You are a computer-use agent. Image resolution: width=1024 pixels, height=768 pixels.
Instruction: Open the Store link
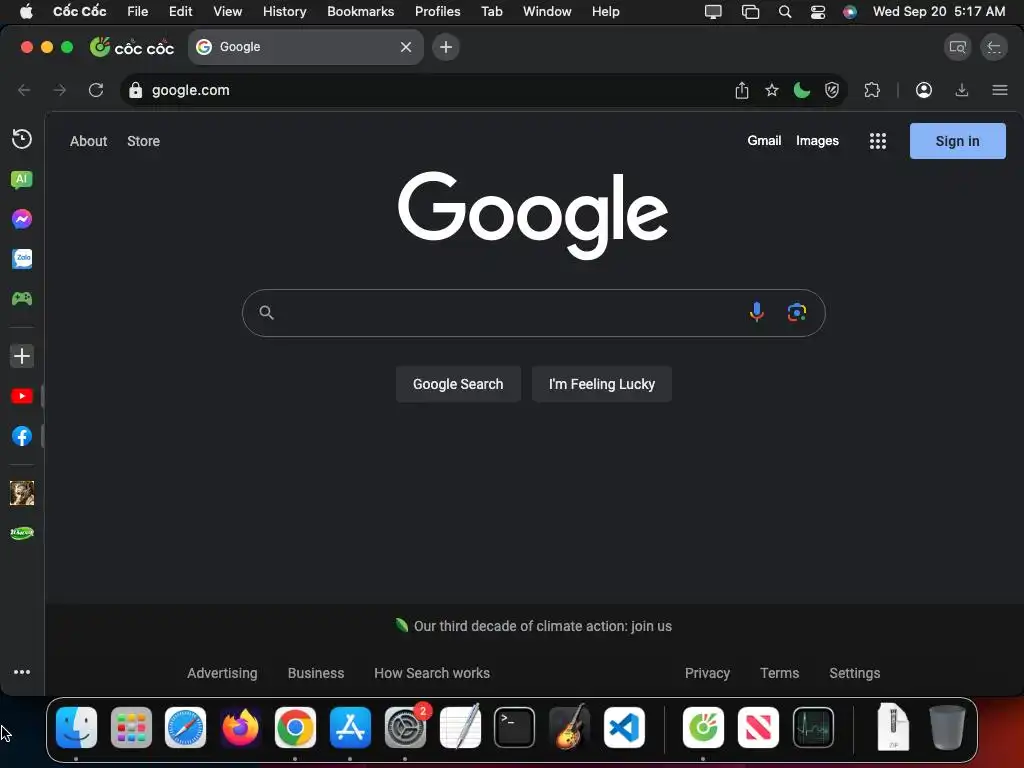(x=143, y=141)
